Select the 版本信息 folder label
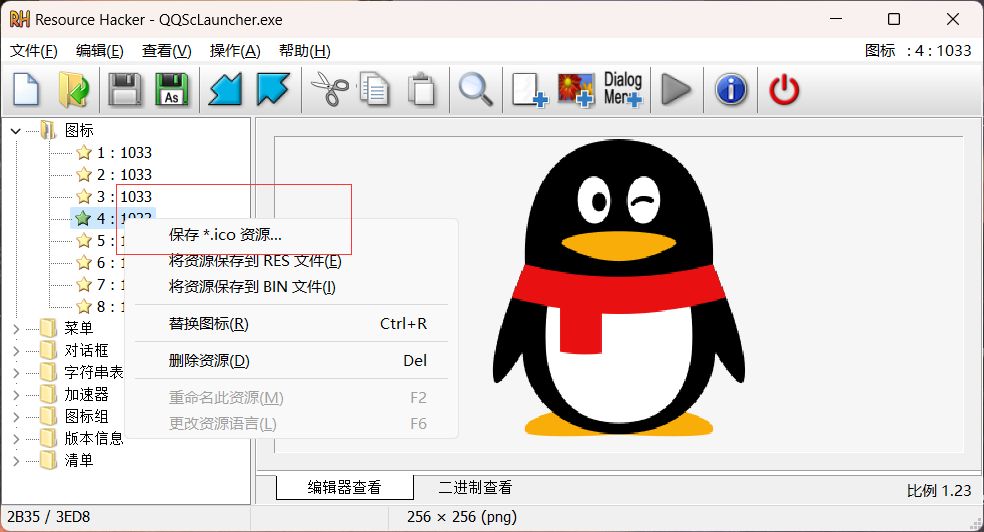Image resolution: width=984 pixels, height=532 pixels. 94,438
